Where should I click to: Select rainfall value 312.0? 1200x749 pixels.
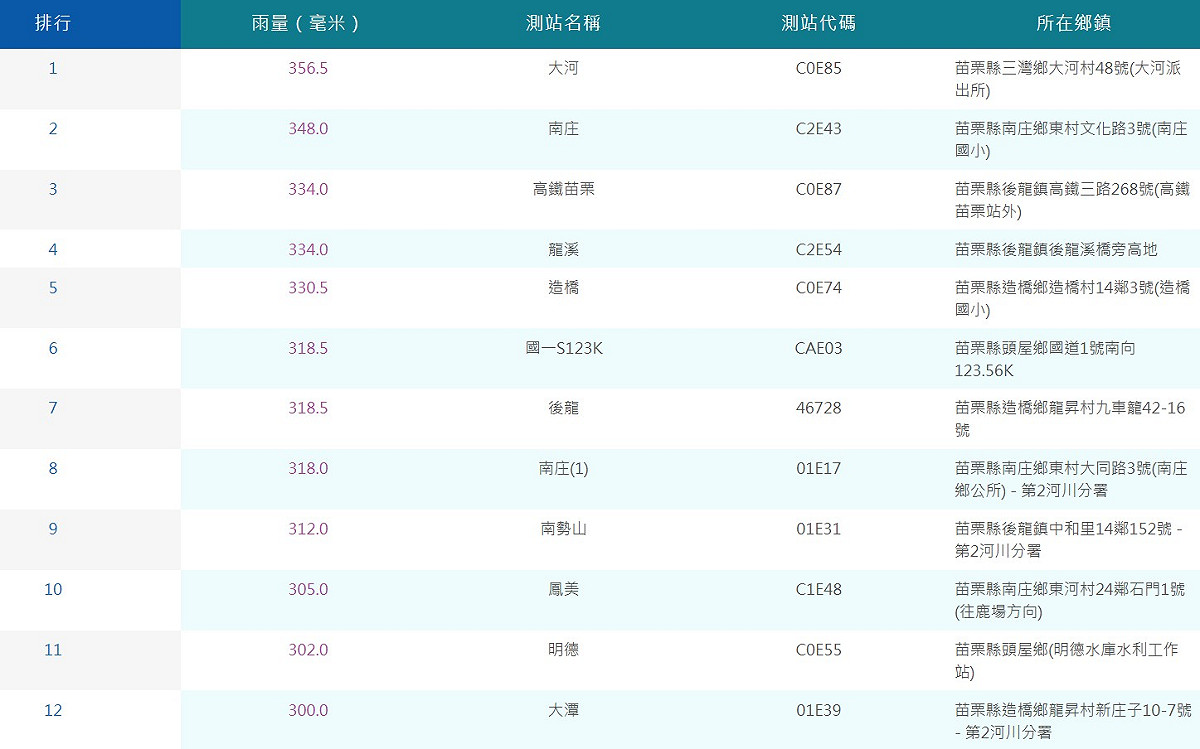coord(308,529)
